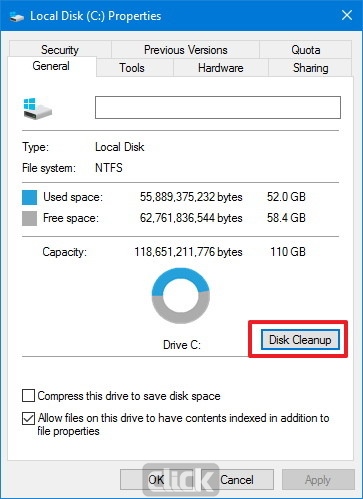This screenshot has width=363, height=499.
Task: Click the Cancel button
Action: [x=237, y=480]
